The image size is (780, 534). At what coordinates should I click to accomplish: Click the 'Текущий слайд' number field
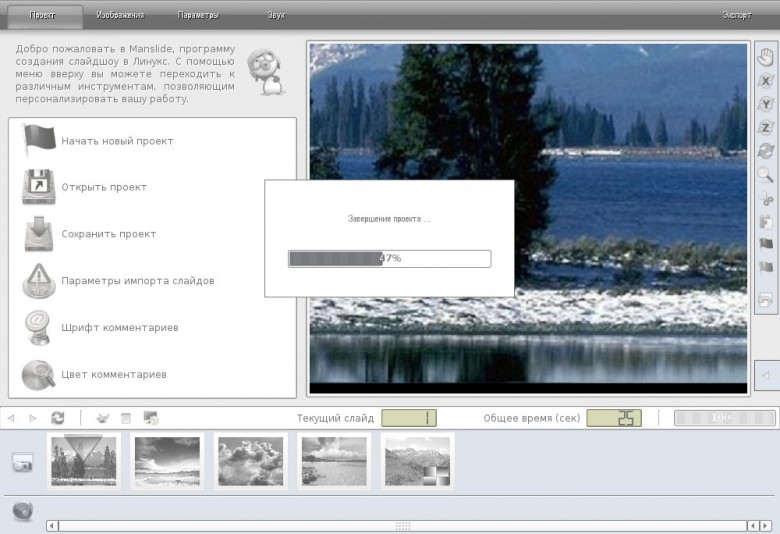pos(409,418)
